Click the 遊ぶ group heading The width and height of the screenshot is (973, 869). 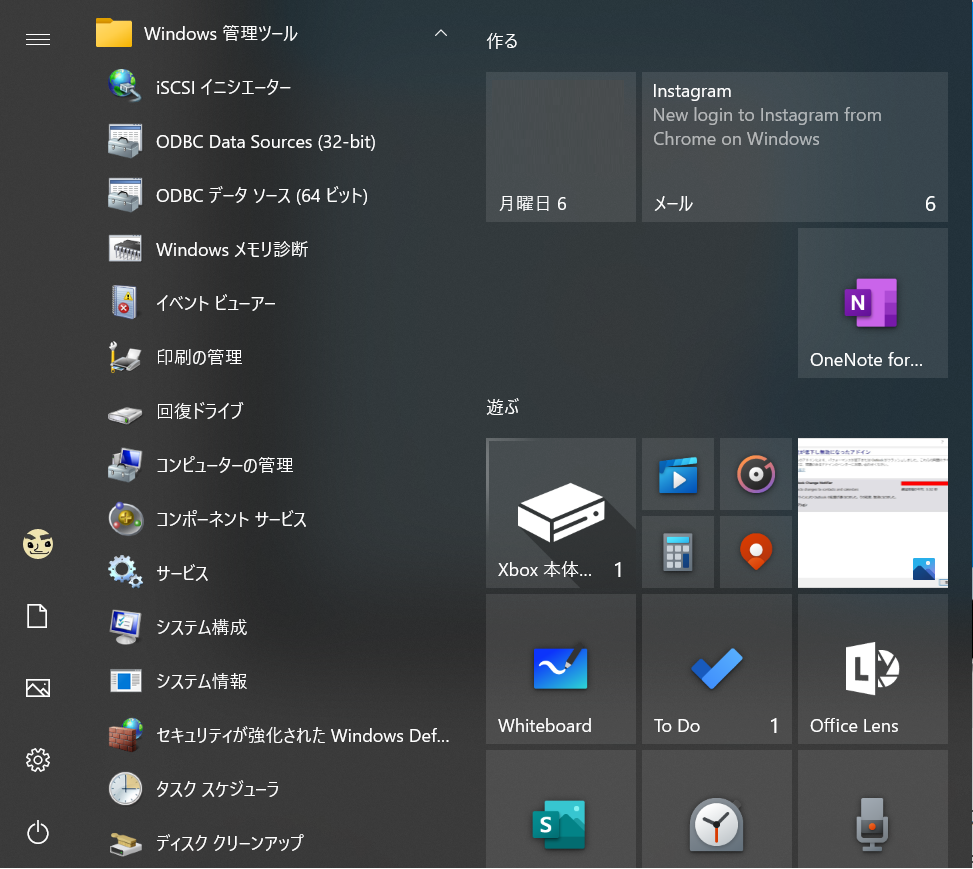point(503,407)
